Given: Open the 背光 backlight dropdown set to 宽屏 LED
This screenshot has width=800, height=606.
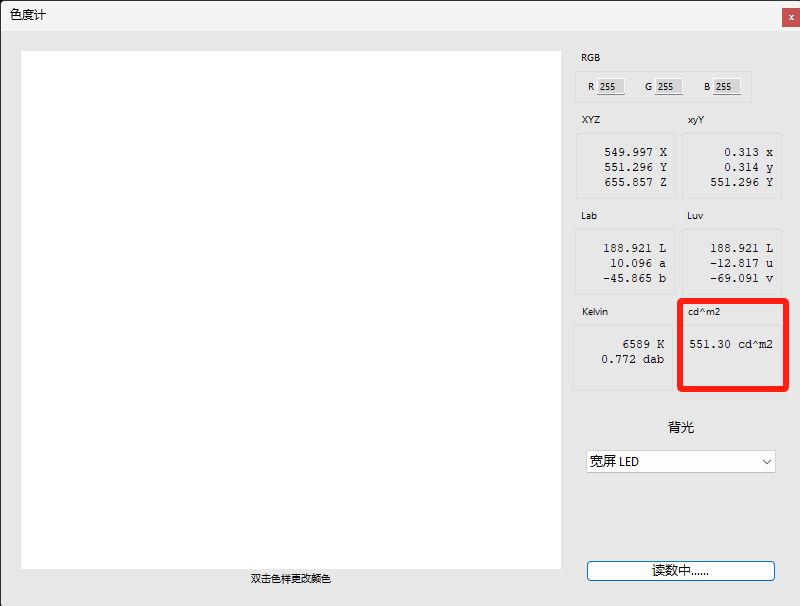Looking at the screenshot, I should tap(681, 462).
